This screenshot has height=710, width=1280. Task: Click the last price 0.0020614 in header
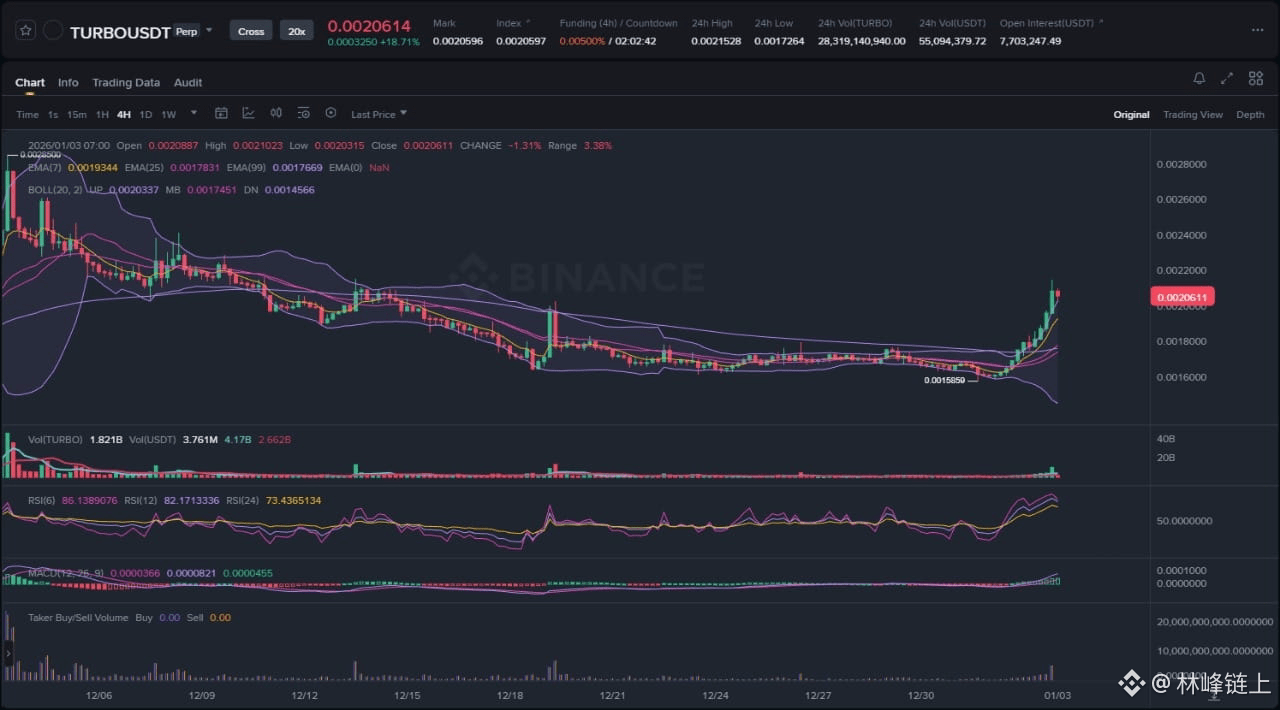pyautogui.click(x=369, y=26)
